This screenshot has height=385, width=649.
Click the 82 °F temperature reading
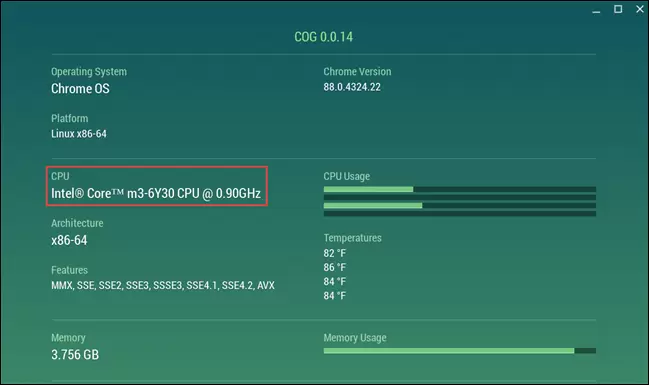pyautogui.click(x=335, y=253)
